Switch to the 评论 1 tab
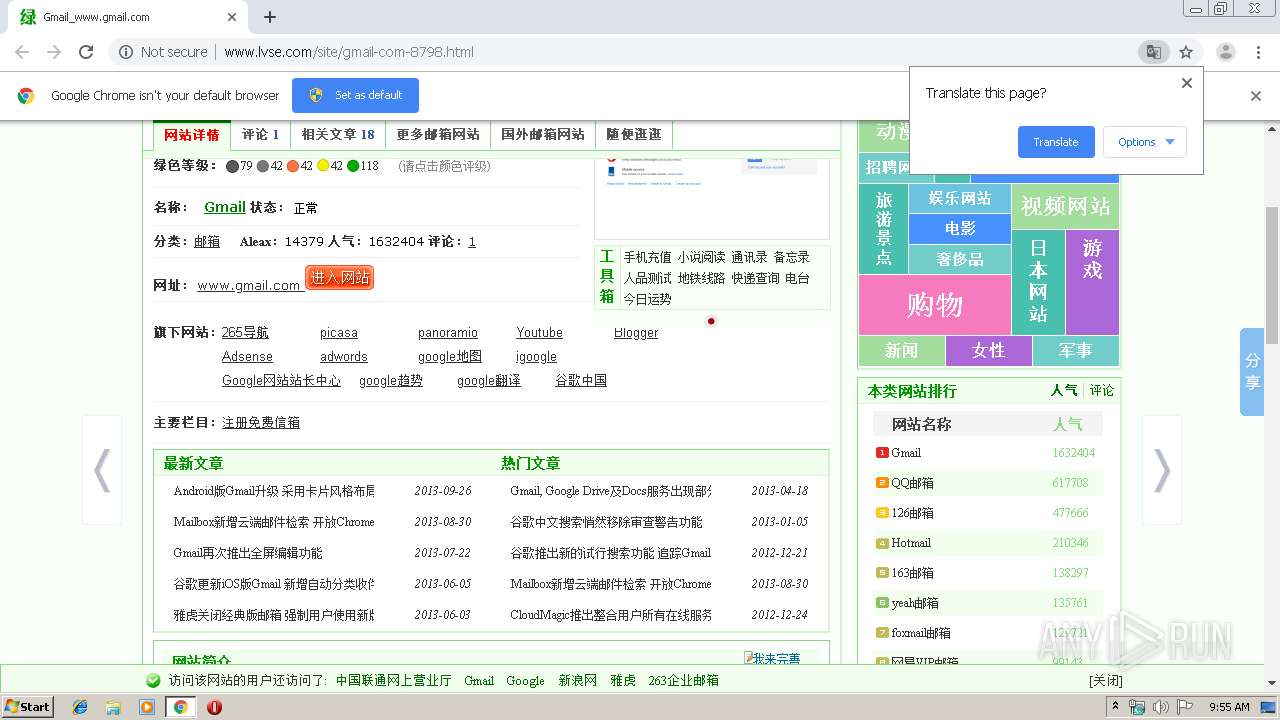 [x=260, y=135]
